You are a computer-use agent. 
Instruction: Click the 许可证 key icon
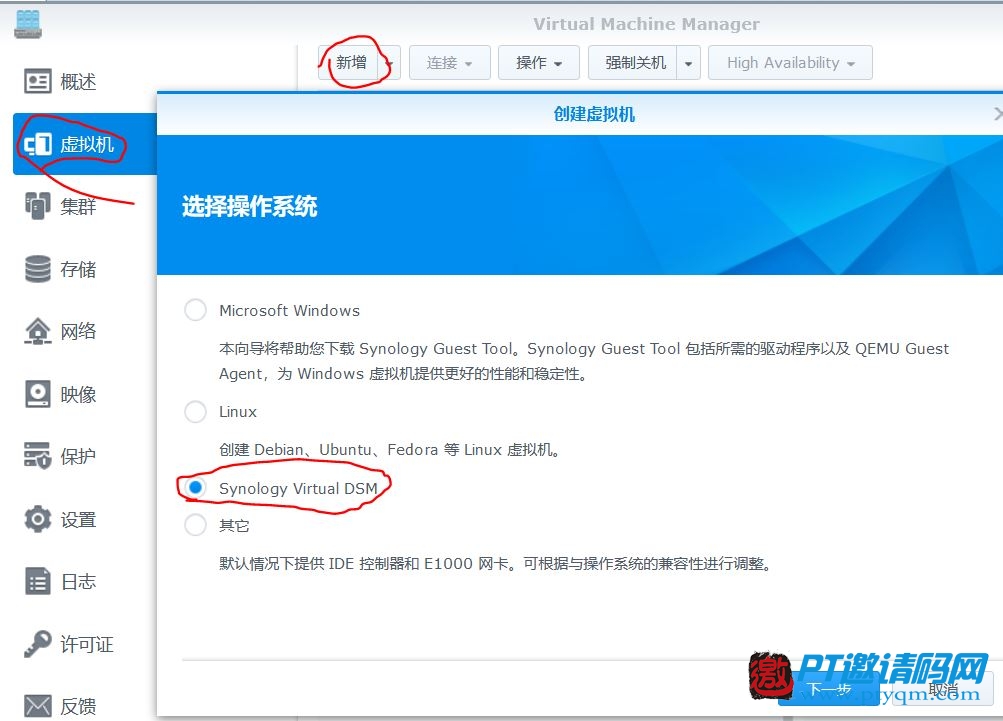tap(38, 644)
